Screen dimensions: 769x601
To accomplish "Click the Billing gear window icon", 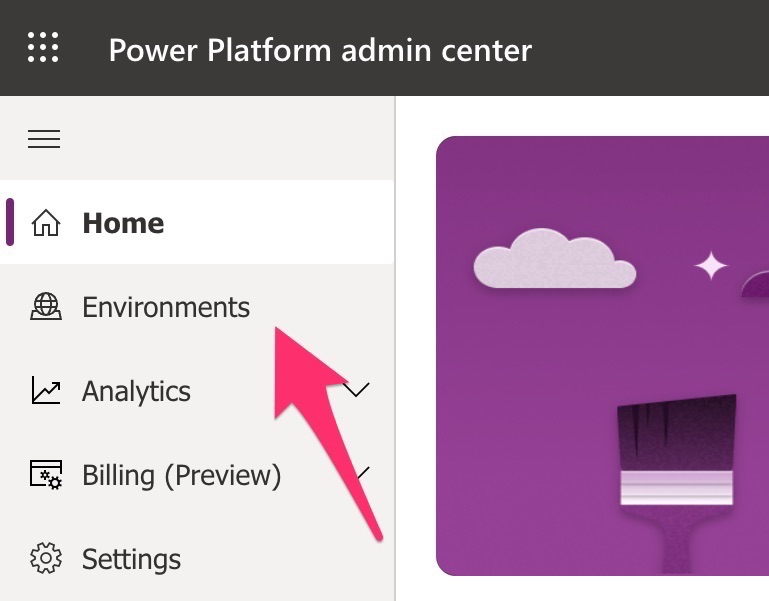I will point(46,474).
